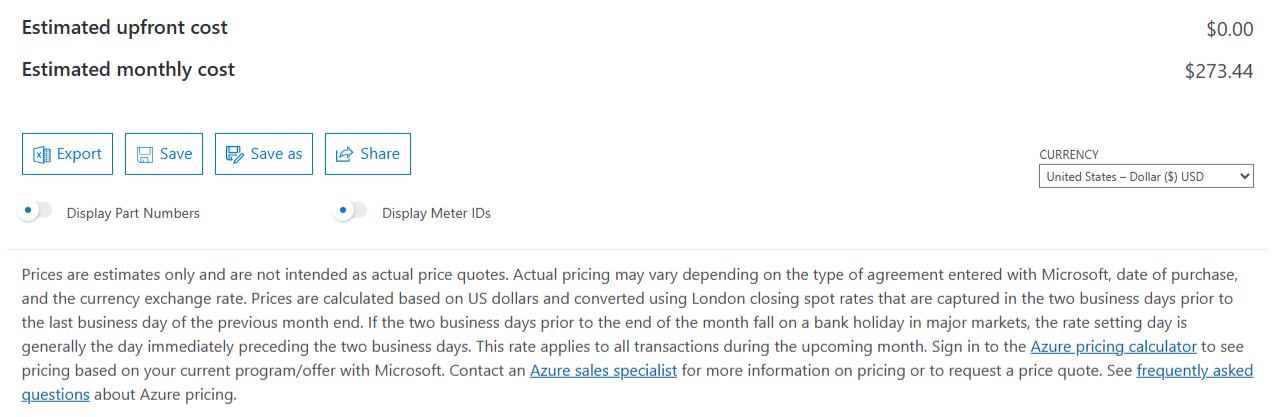
Task: Click the Estimated monthly cost heading
Action: [128, 70]
